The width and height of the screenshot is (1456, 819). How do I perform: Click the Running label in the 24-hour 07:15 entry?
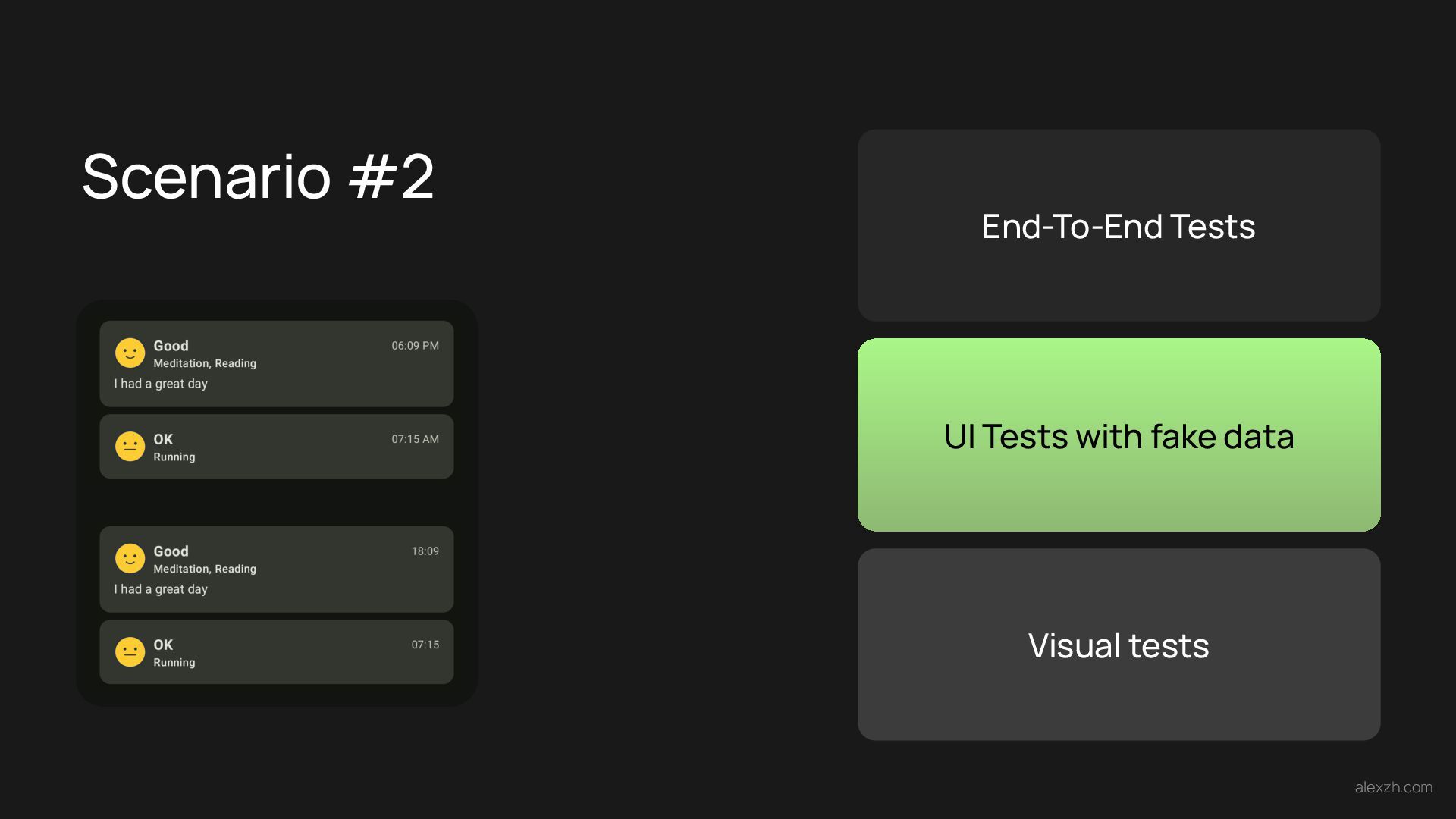174,662
